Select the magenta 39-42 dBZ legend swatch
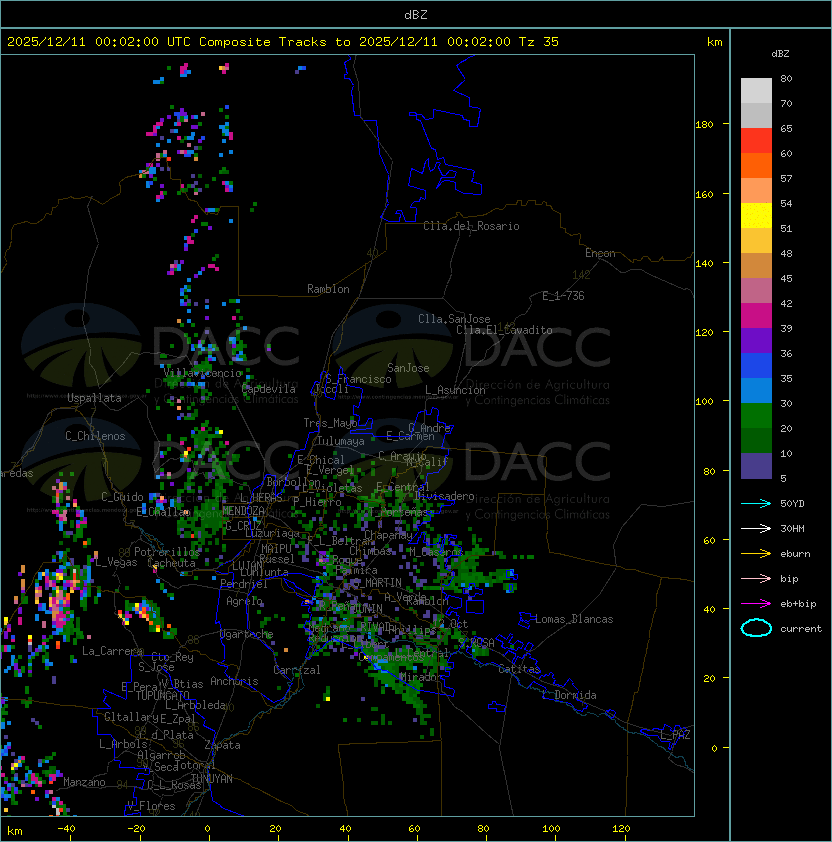The height and width of the screenshot is (842, 832). [756, 316]
